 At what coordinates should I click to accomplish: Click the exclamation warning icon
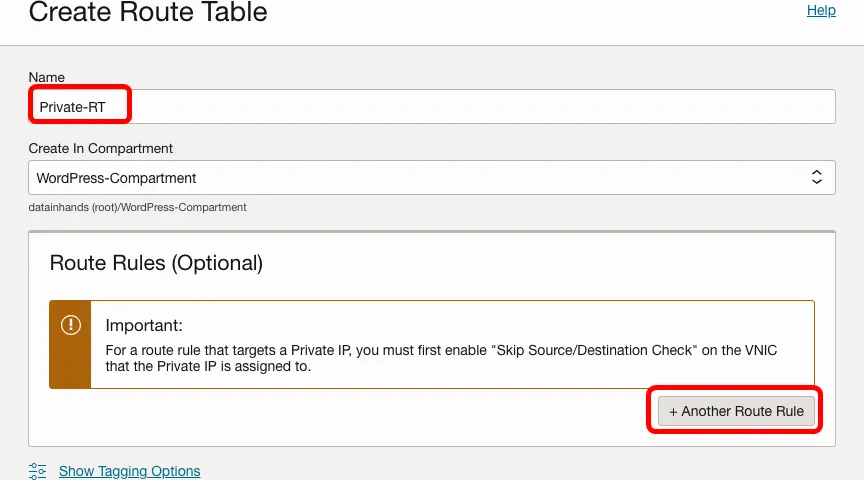(70, 326)
